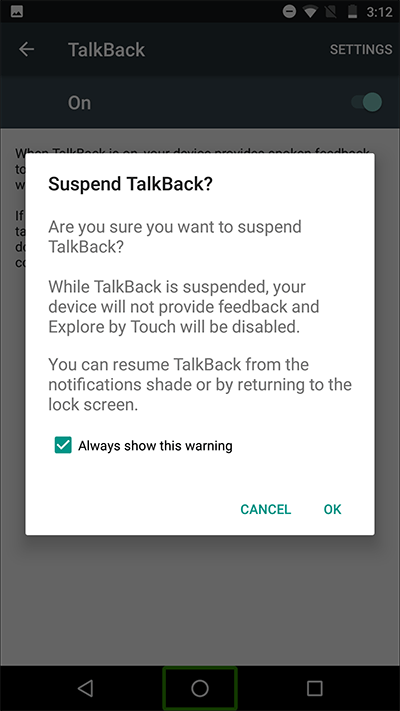
Task: Tap the TalkBack title in header
Action: 107,49
